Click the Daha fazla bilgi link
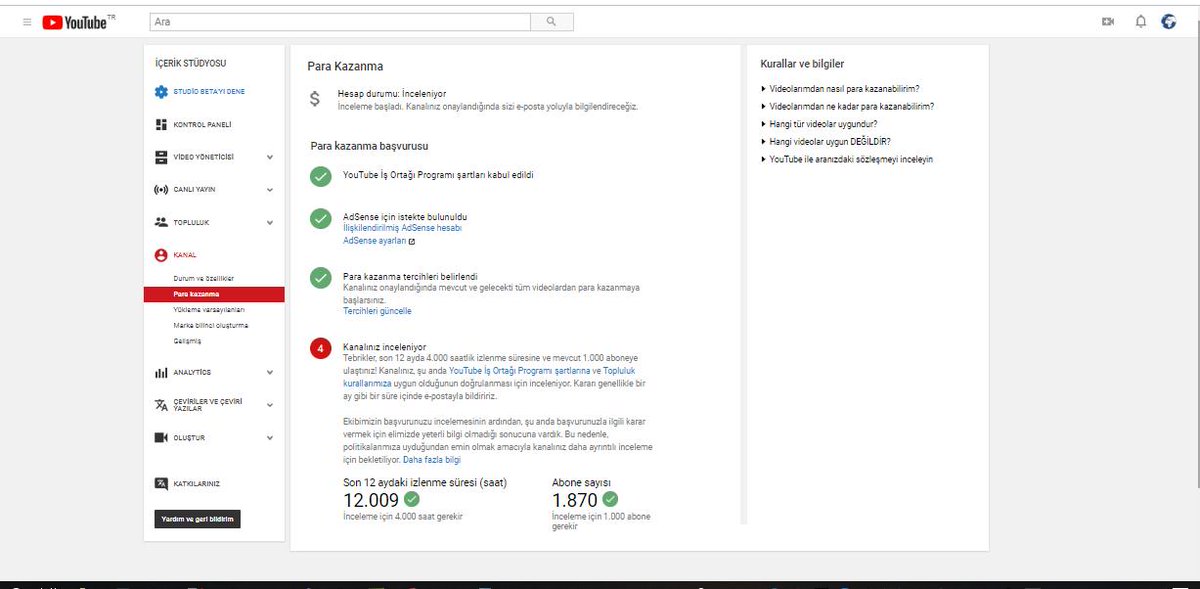Screen dimensions: 1200x589 tap(432, 461)
